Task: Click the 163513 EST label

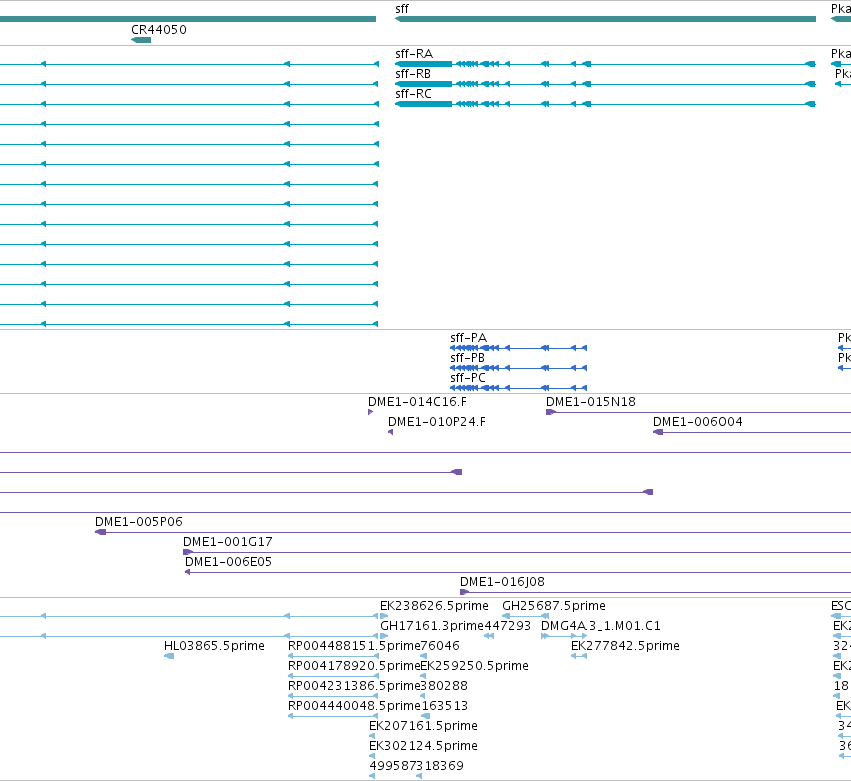Action: tap(444, 706)
